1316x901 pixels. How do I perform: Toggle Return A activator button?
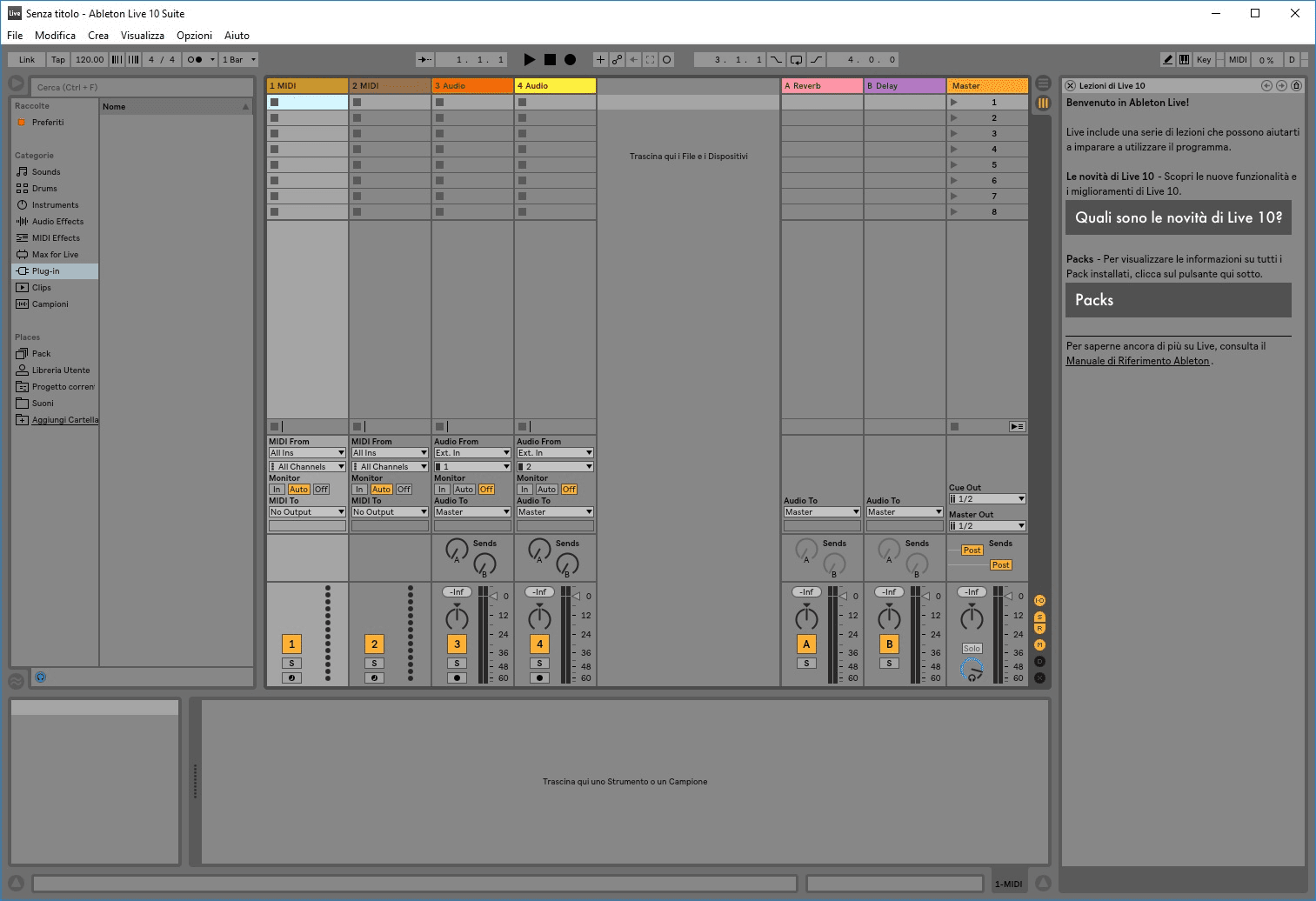[x=806, y=644]
